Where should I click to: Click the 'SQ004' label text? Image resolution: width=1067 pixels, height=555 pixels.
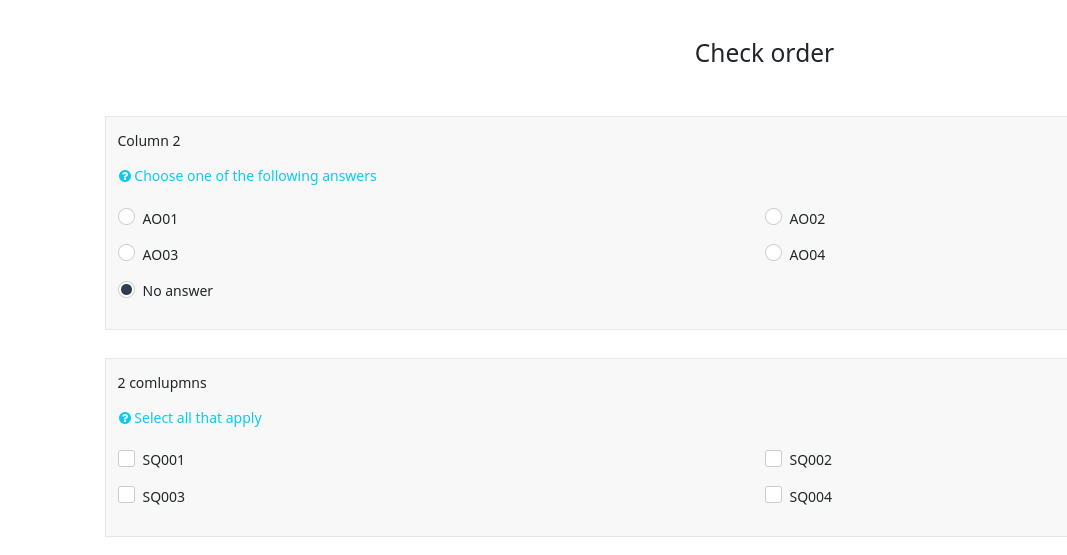pyautogui.click(x=810, y=497)
